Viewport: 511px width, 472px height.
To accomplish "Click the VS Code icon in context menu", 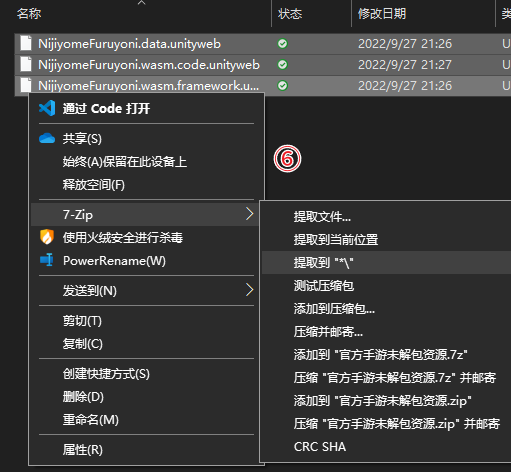I will point(47,108).
